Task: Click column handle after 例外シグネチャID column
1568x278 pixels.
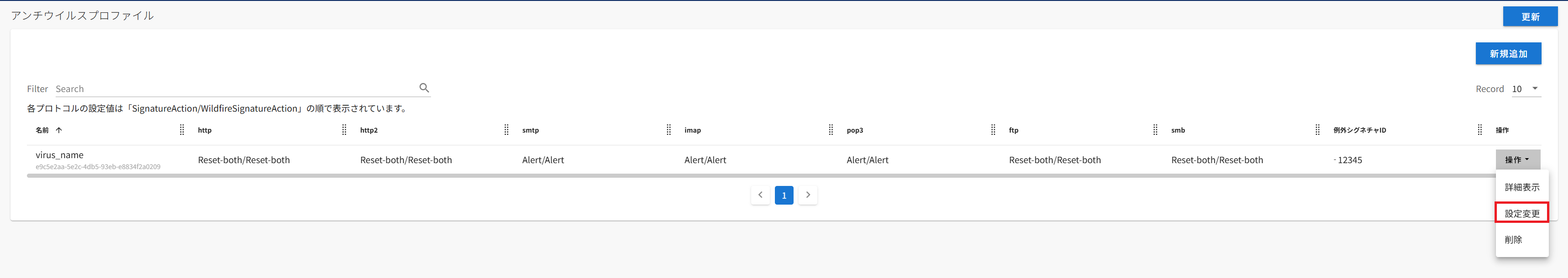Action: (x=1480, y=129)
